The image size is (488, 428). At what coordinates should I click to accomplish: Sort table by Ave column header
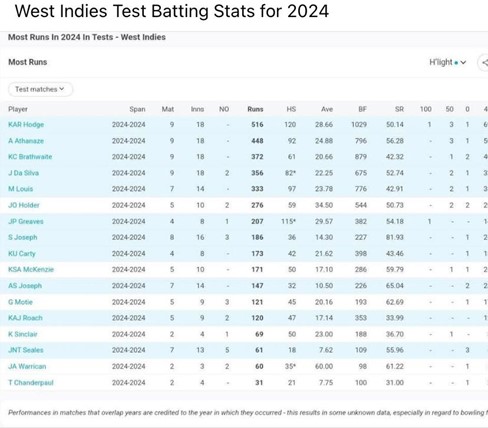point(327,109)
